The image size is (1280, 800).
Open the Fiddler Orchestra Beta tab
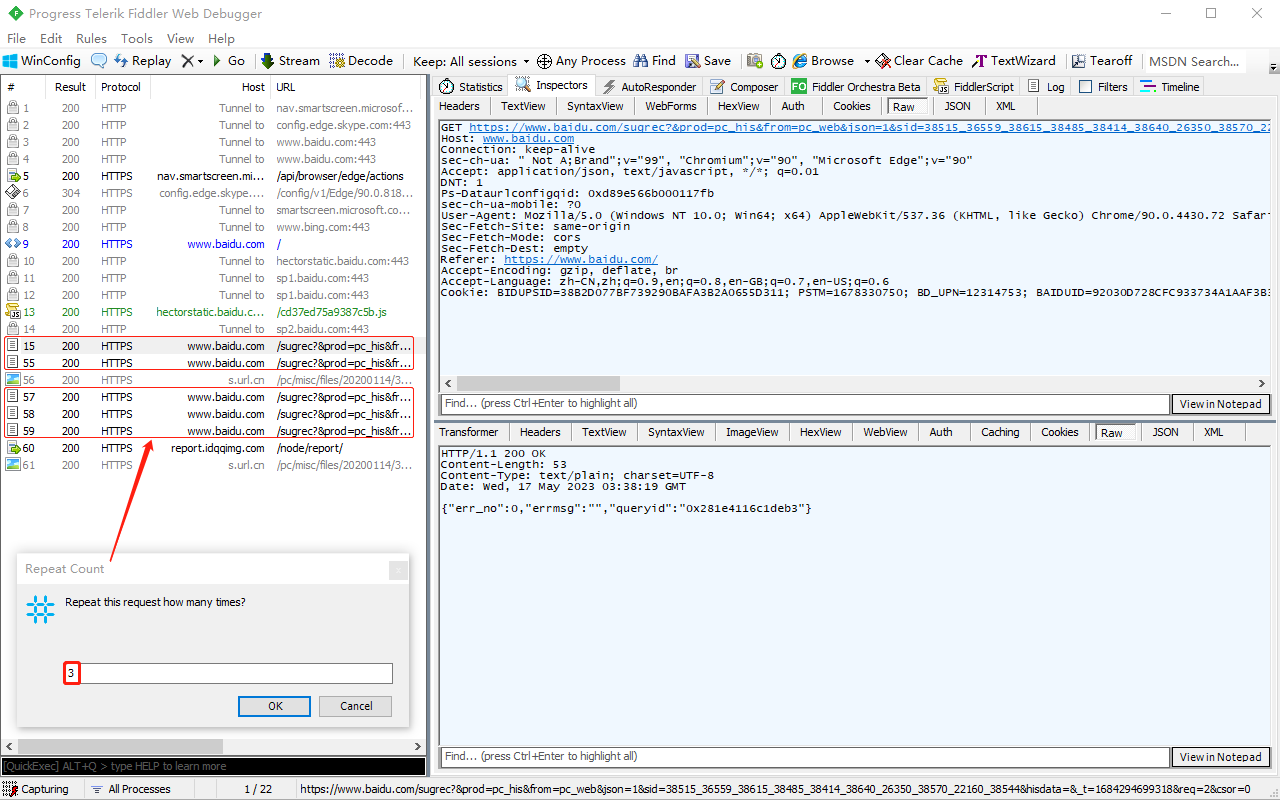tap(856, 87)
